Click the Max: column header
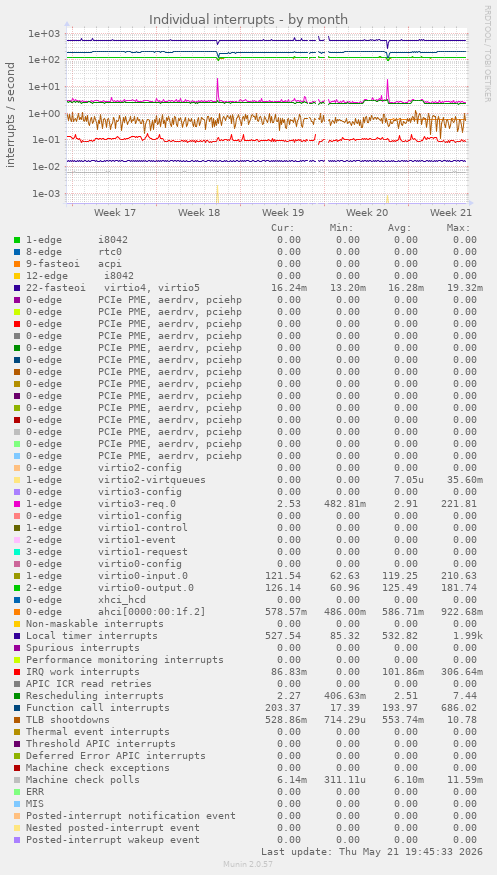 point(459,228)
